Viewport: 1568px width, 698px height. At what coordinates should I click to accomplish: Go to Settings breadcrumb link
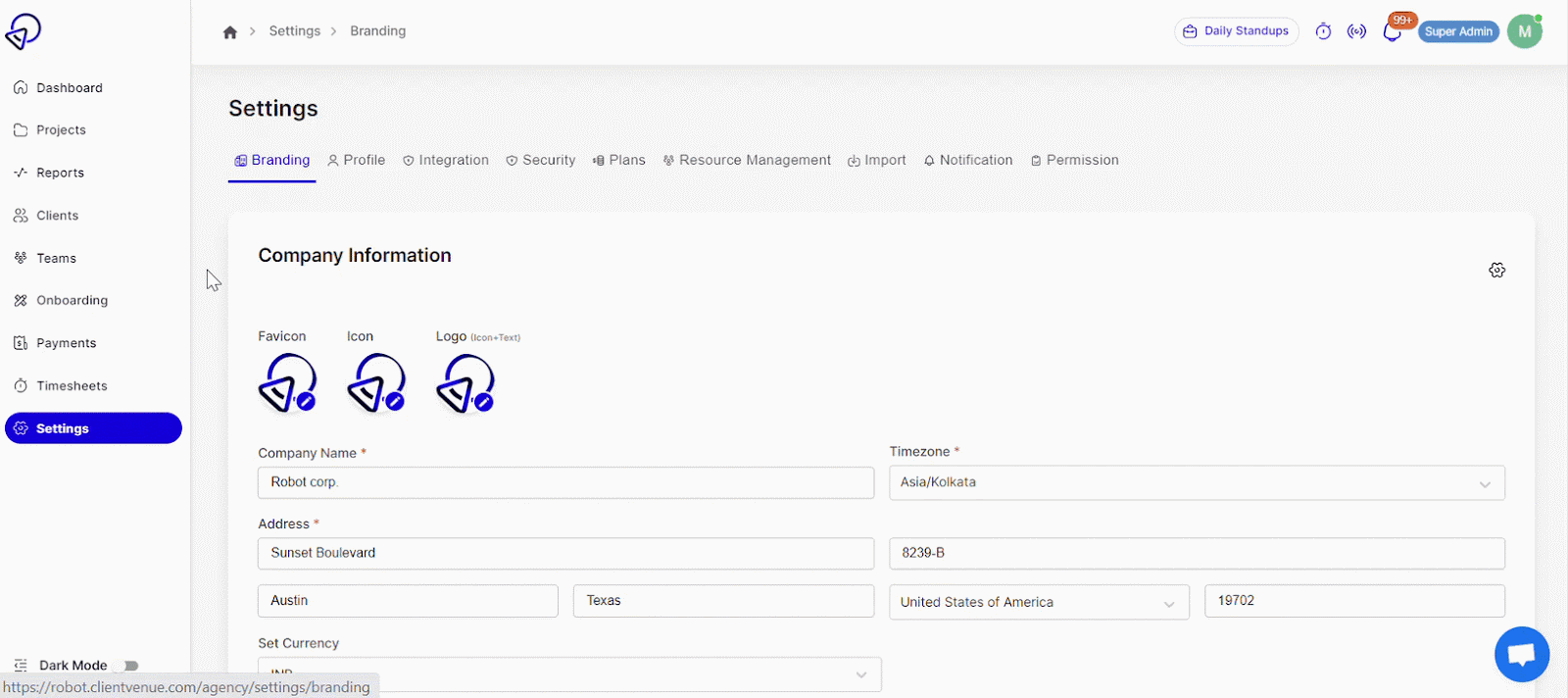point(295,31)
